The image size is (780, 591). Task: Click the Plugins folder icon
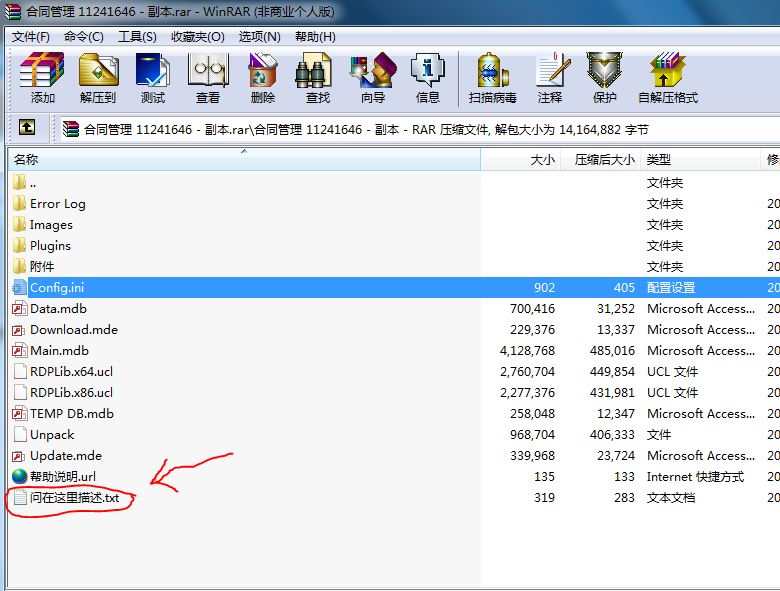point(19,245)
